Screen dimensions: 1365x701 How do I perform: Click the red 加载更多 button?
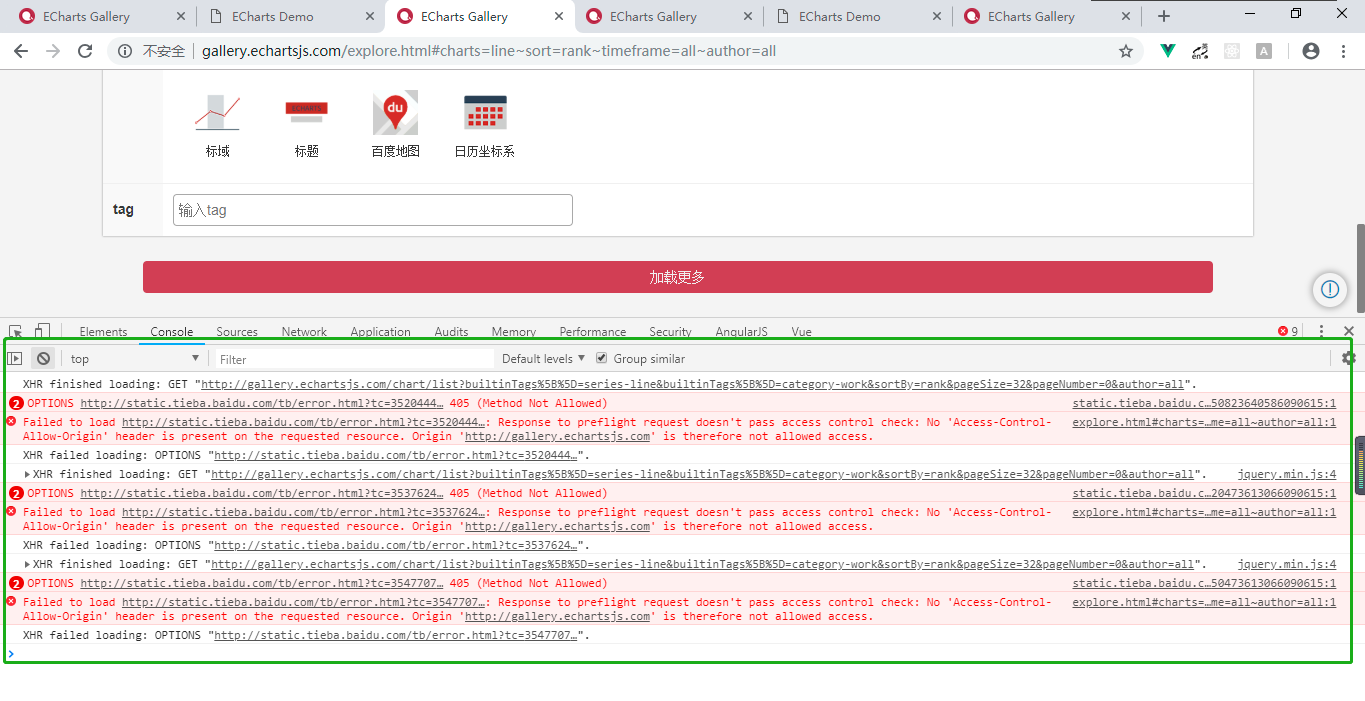677,277
